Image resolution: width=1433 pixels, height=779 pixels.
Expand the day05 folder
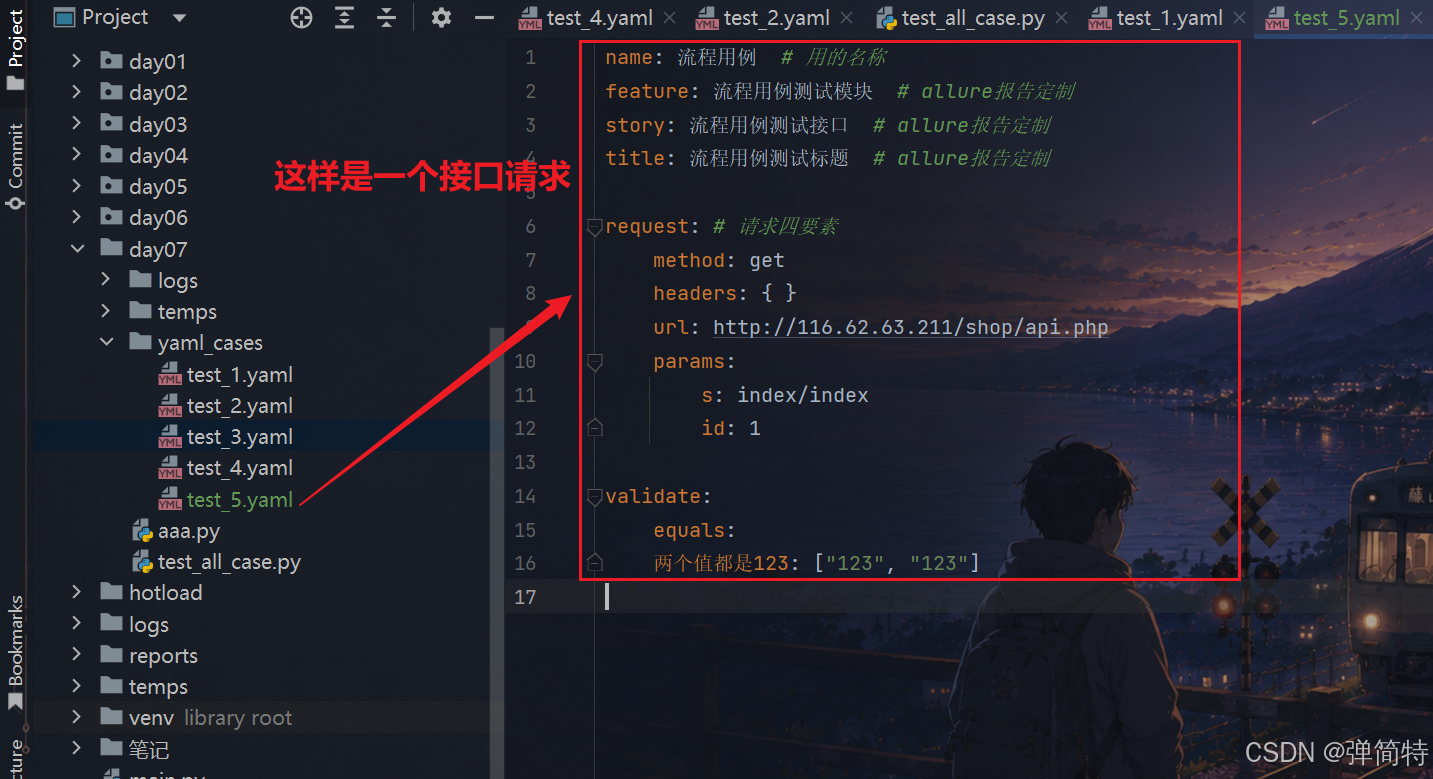click(77, 186)
